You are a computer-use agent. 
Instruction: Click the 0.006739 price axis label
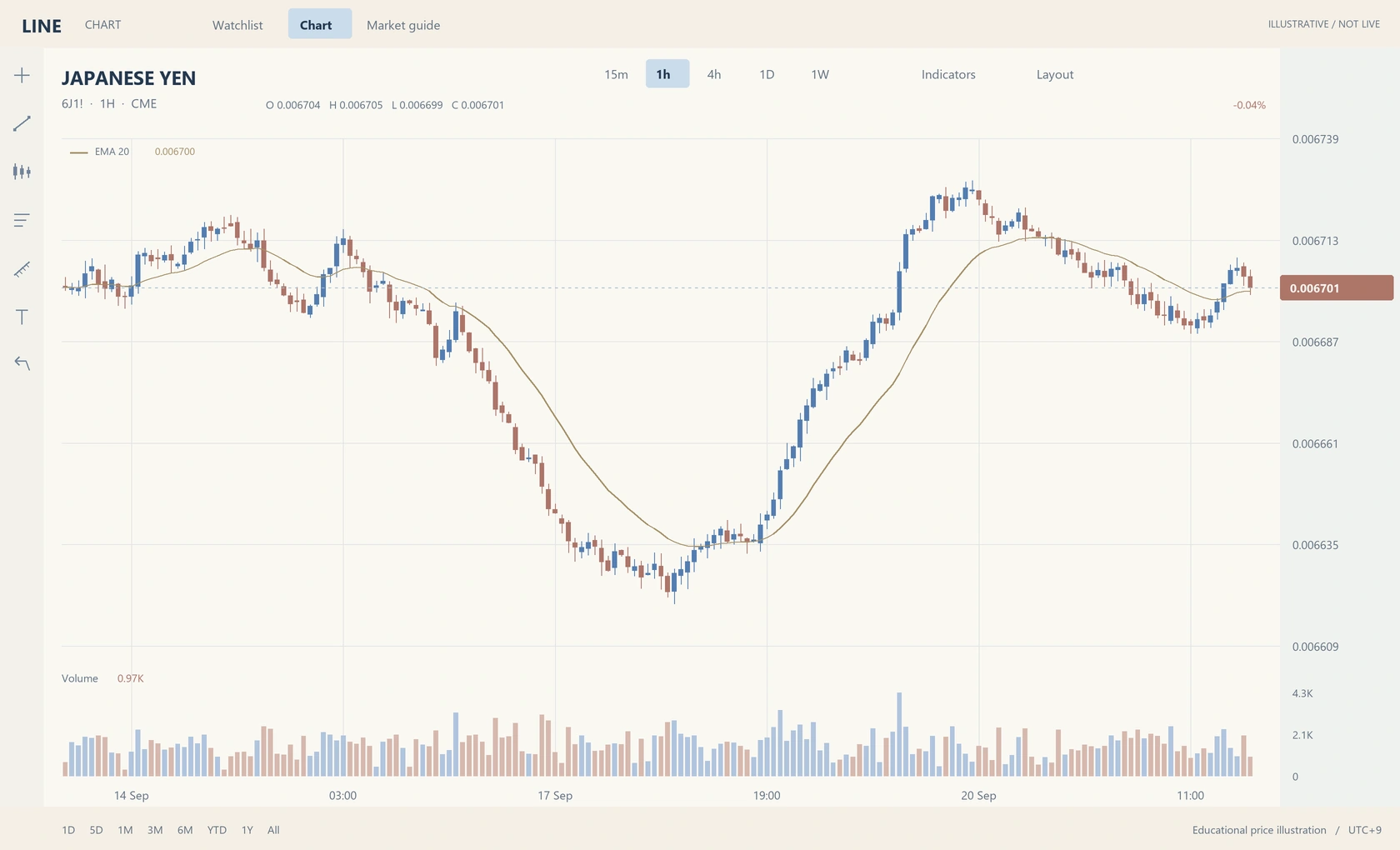(1316, 139)
